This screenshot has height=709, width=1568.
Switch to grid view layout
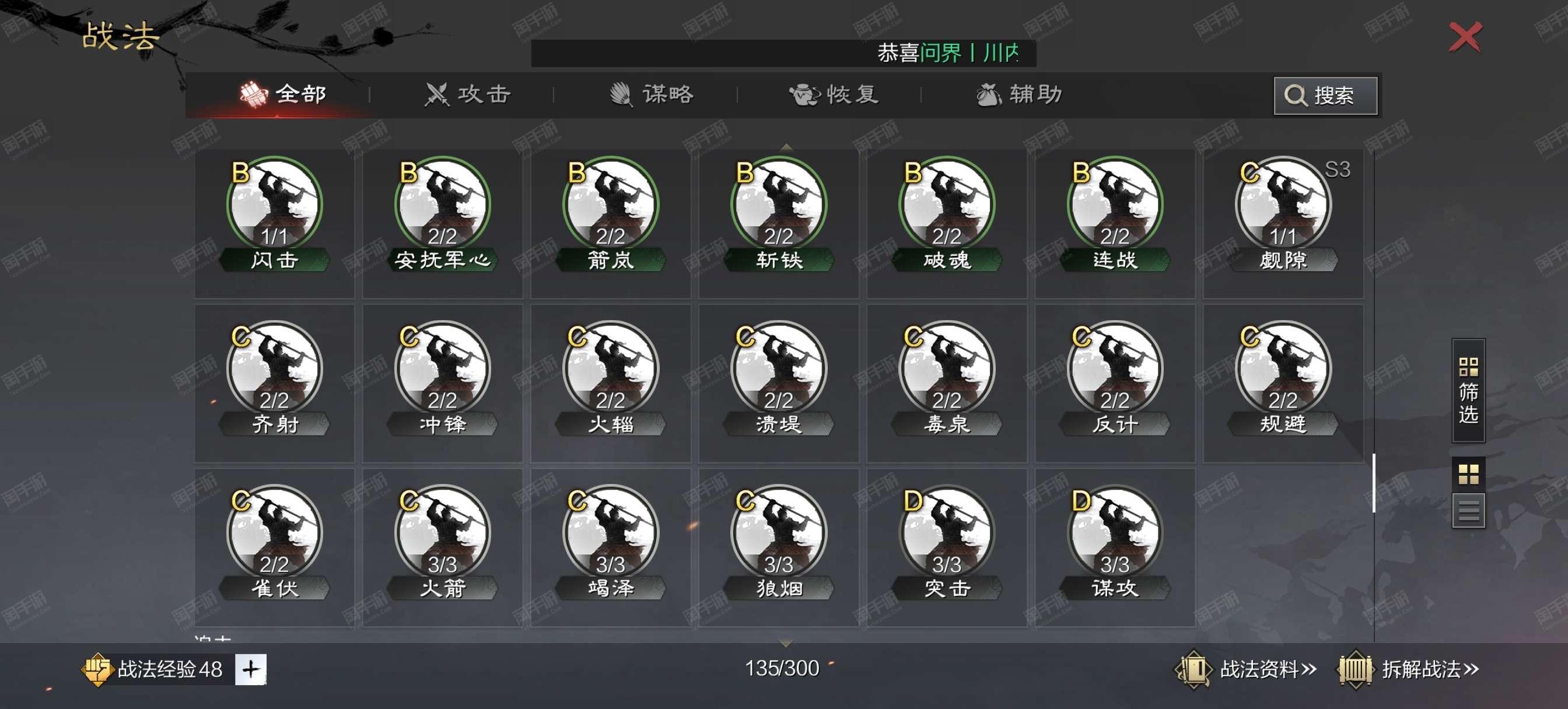1468,474
